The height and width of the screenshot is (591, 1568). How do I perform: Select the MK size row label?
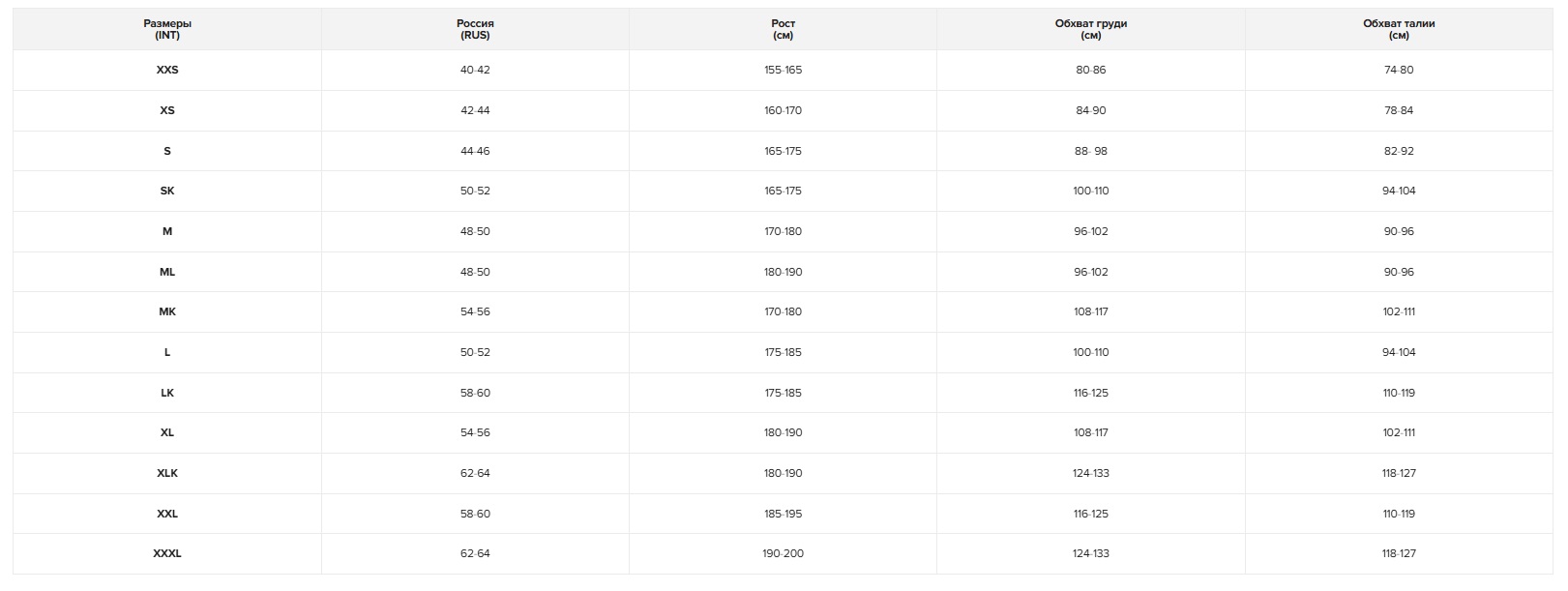(x=167, y=311)
